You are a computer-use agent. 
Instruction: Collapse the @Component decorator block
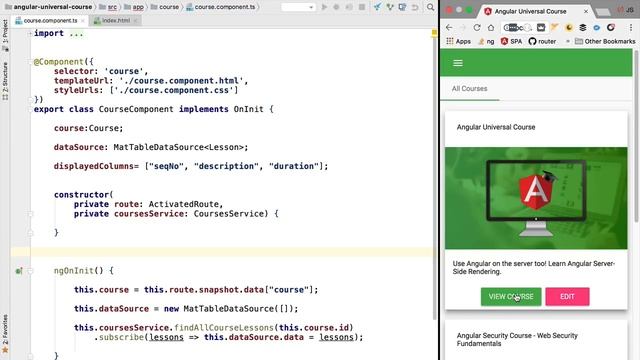tap(30, 62)
